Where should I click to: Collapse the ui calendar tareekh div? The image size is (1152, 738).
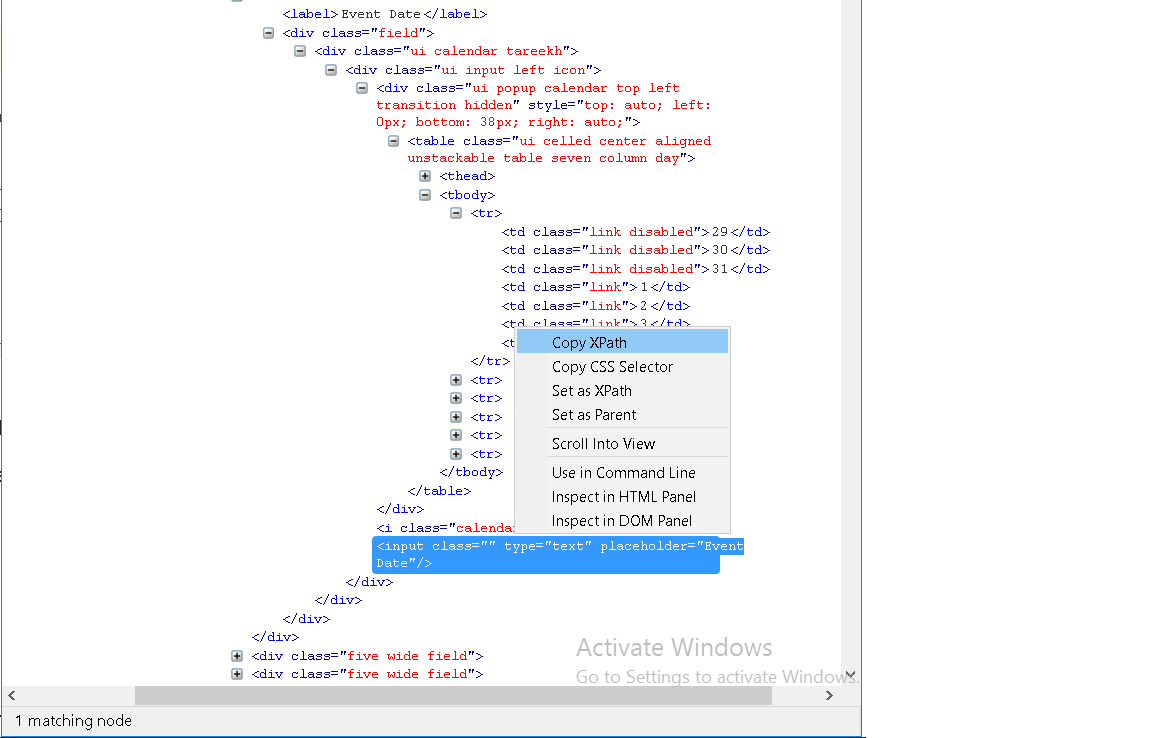pyautogui.click(x=300, y=50)
